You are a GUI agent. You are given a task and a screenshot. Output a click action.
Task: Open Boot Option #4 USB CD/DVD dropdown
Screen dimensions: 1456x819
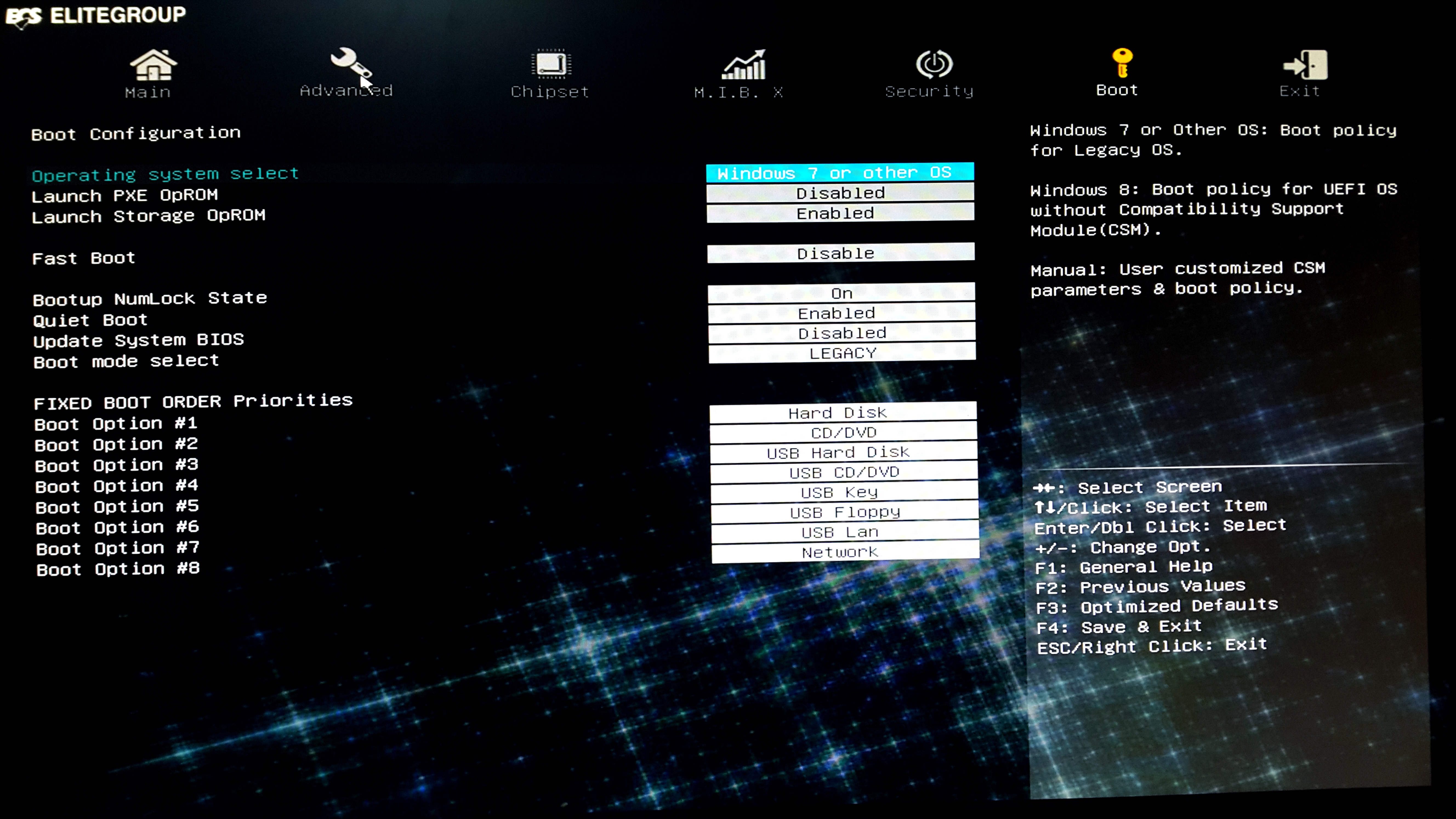pos(844,473)
